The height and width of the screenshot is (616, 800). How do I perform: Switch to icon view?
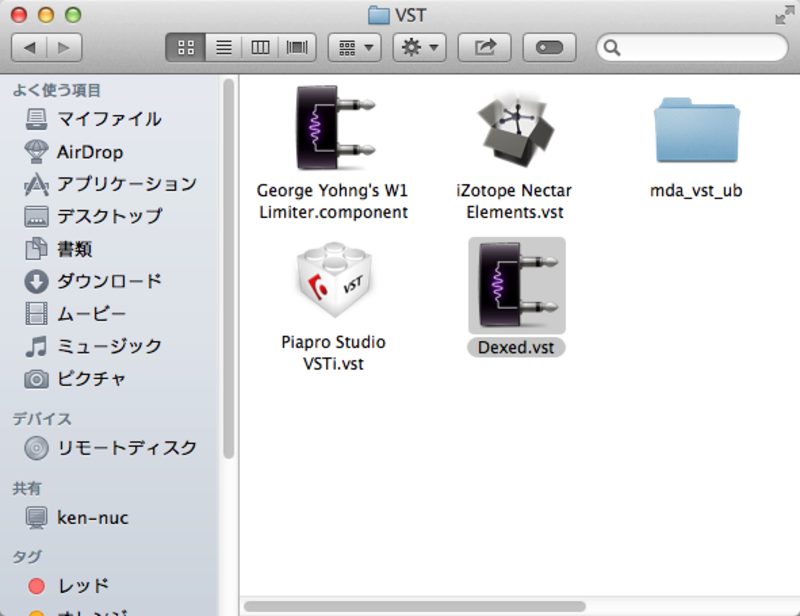pyautogui.click(x=186, y=48)
